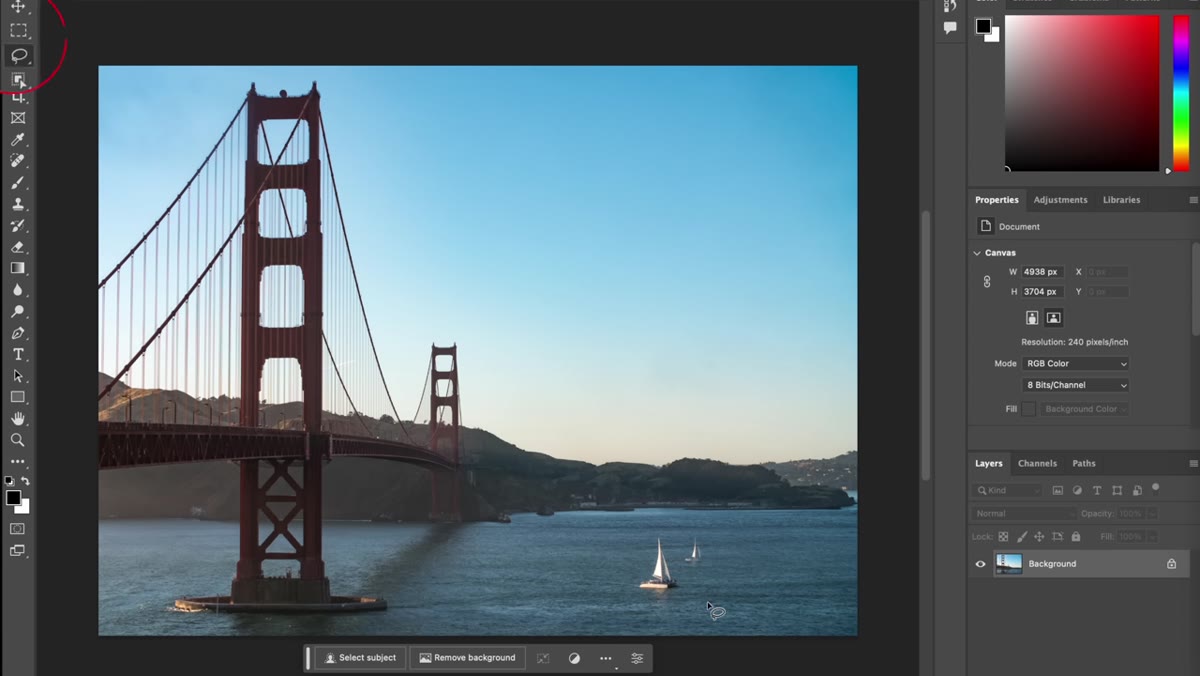Viewport: 1200px width, 676px height.
Task: Select the Zoom tool
Action: pos(18,440)
